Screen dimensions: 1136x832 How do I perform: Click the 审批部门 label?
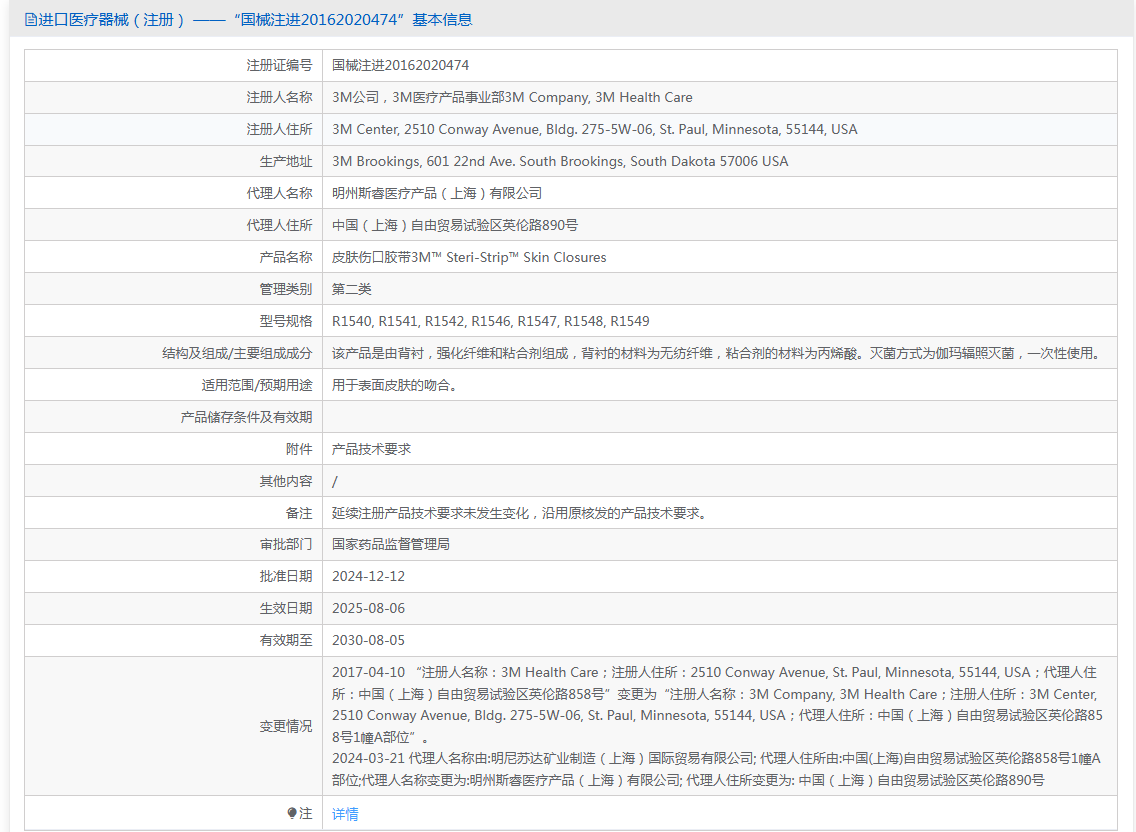point(285,544)
